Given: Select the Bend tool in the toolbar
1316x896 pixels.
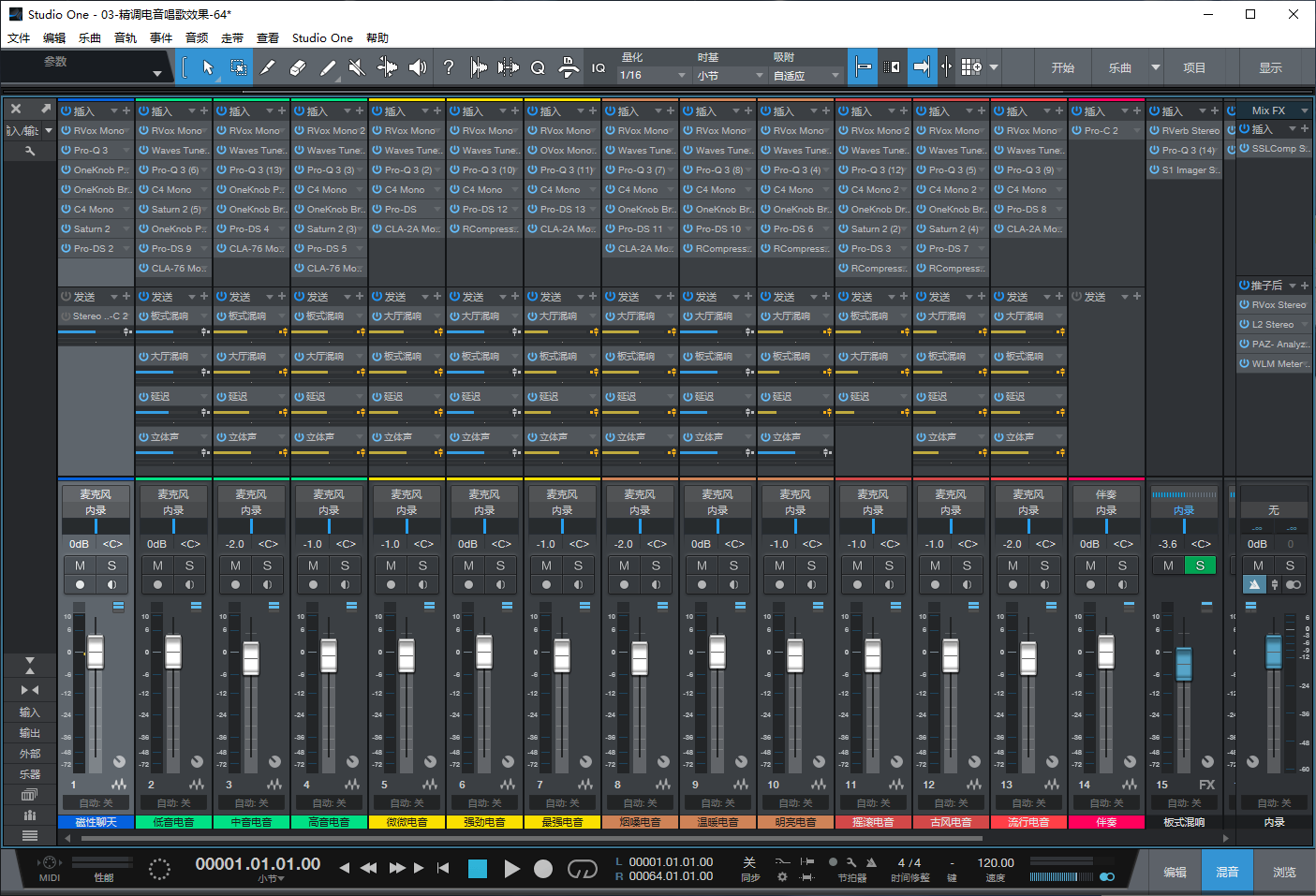Looking at the screenshot, I should [x=388, y=66].
